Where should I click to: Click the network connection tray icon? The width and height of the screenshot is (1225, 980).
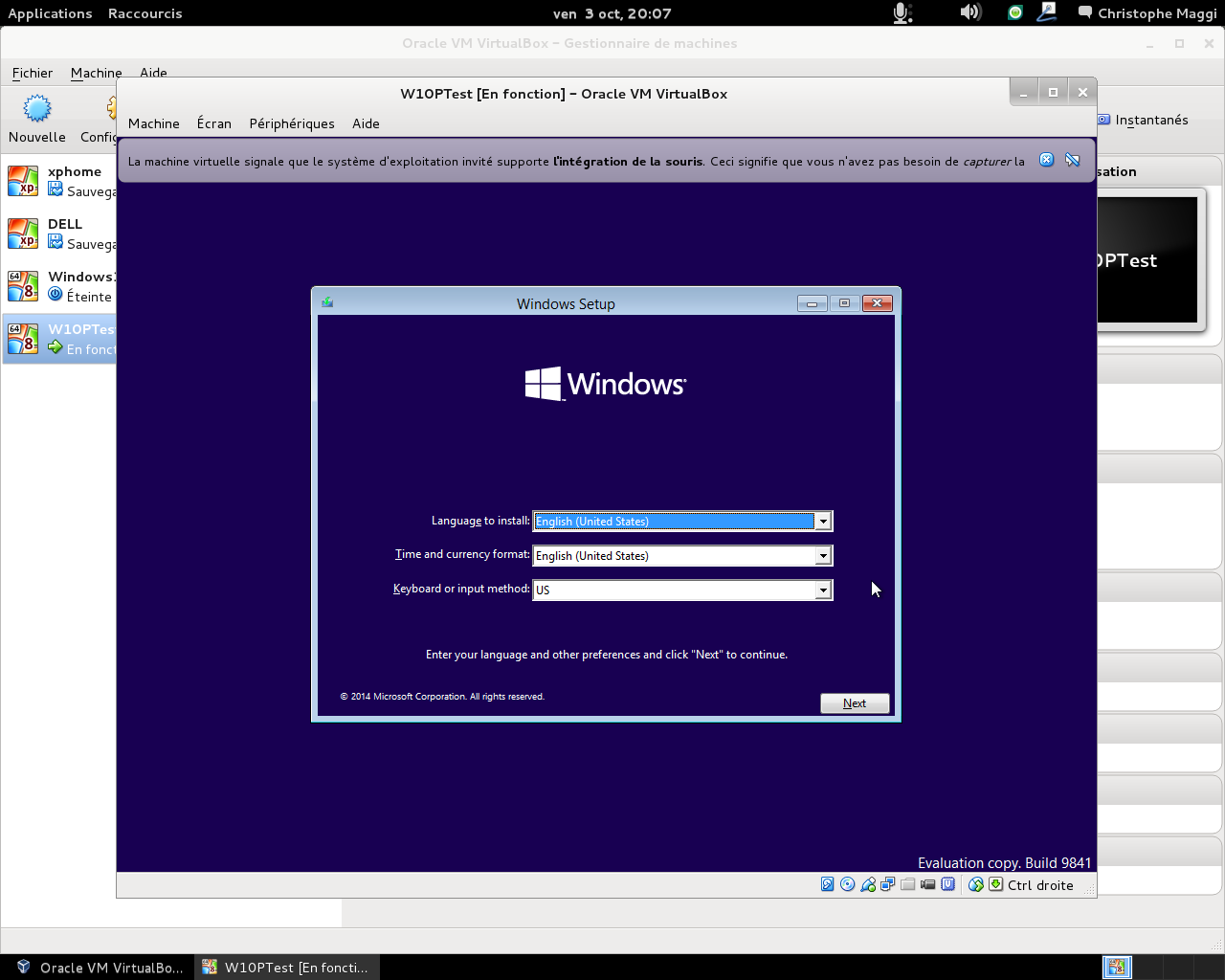tap(1047, 12)
